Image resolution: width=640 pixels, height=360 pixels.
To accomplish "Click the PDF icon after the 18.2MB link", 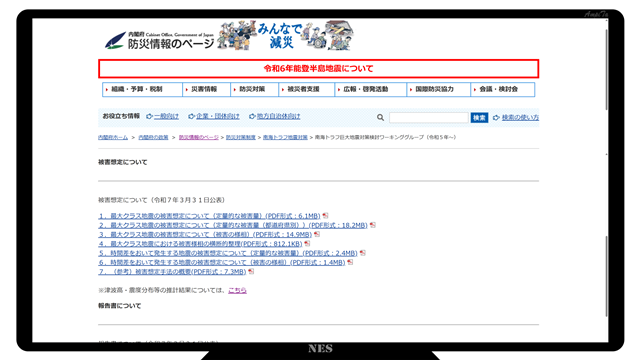I will coord(373,225).
